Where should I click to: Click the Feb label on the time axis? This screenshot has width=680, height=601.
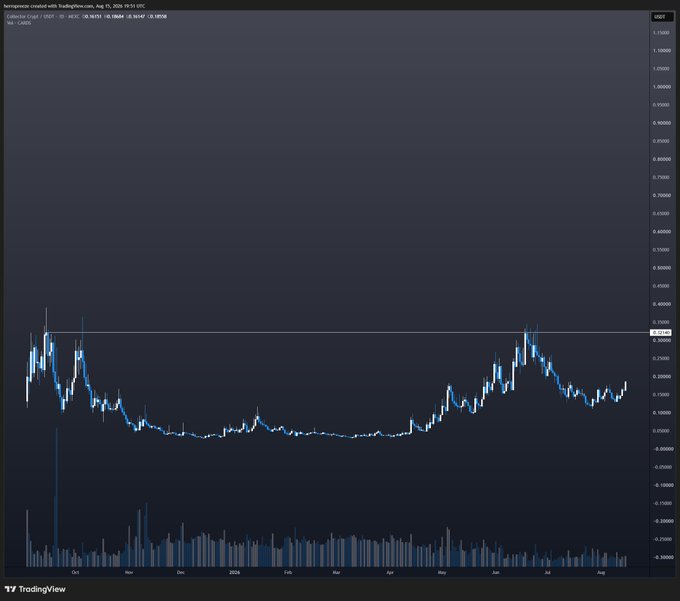point(288,572)
